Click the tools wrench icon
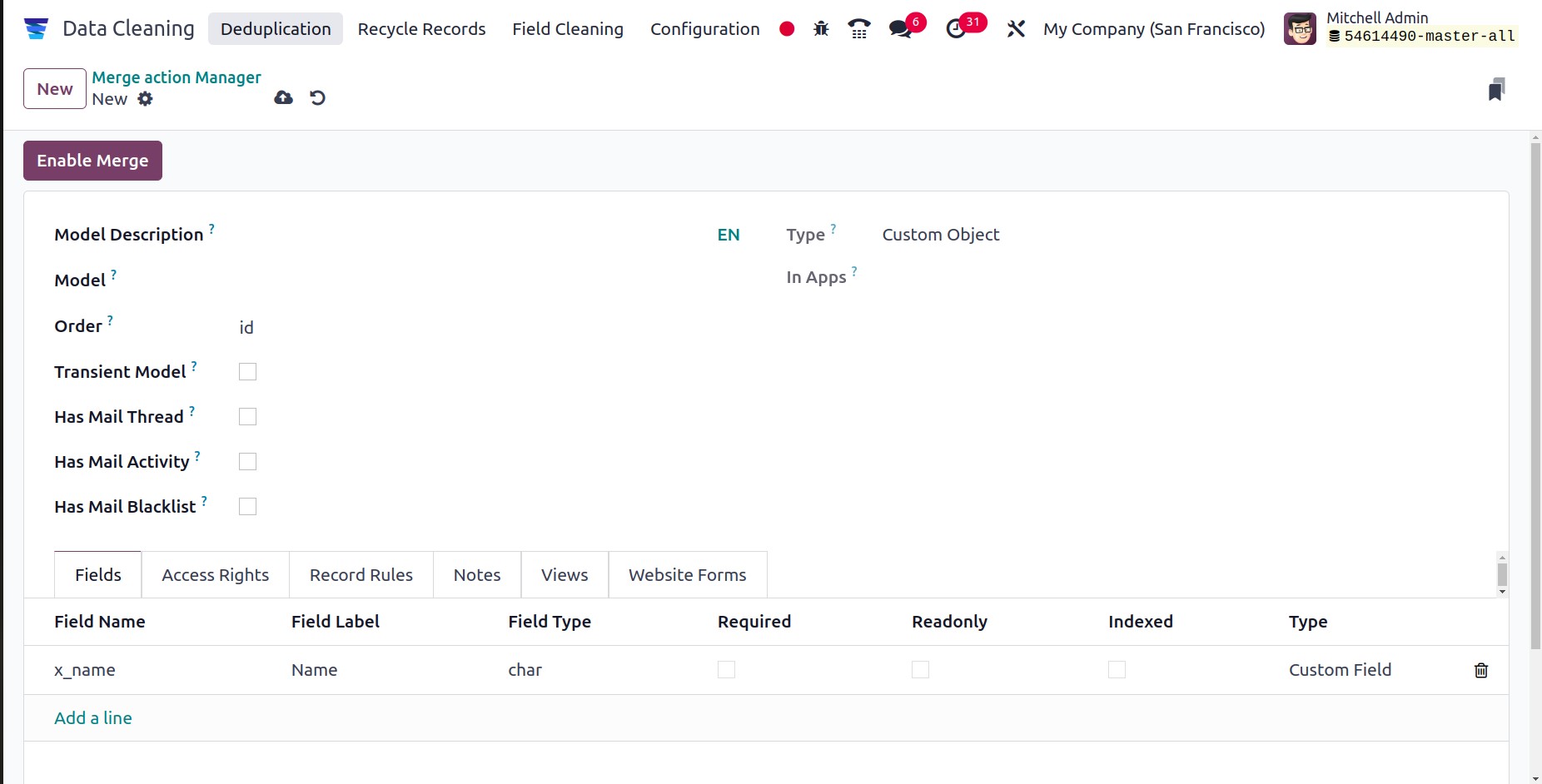 coord(1016,28)
